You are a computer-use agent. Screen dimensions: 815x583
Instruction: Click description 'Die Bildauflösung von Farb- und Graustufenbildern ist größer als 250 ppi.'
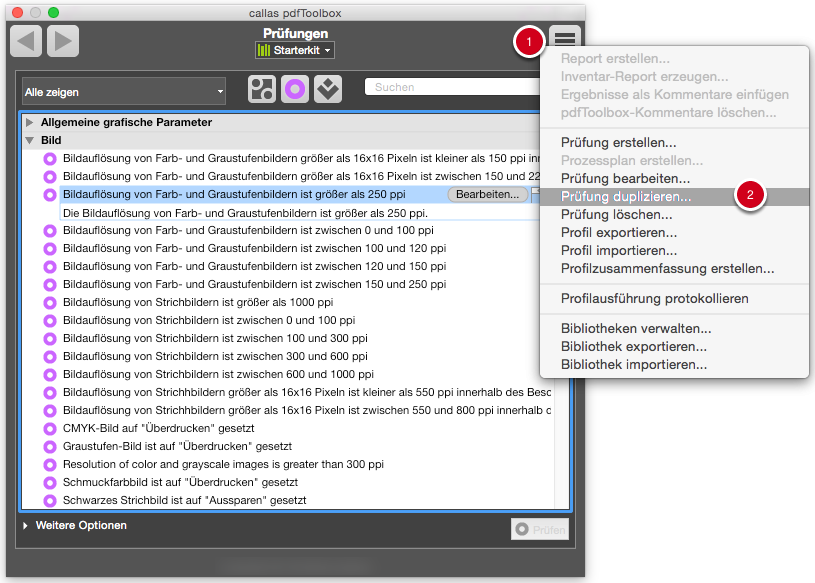[x=245, y=213]
